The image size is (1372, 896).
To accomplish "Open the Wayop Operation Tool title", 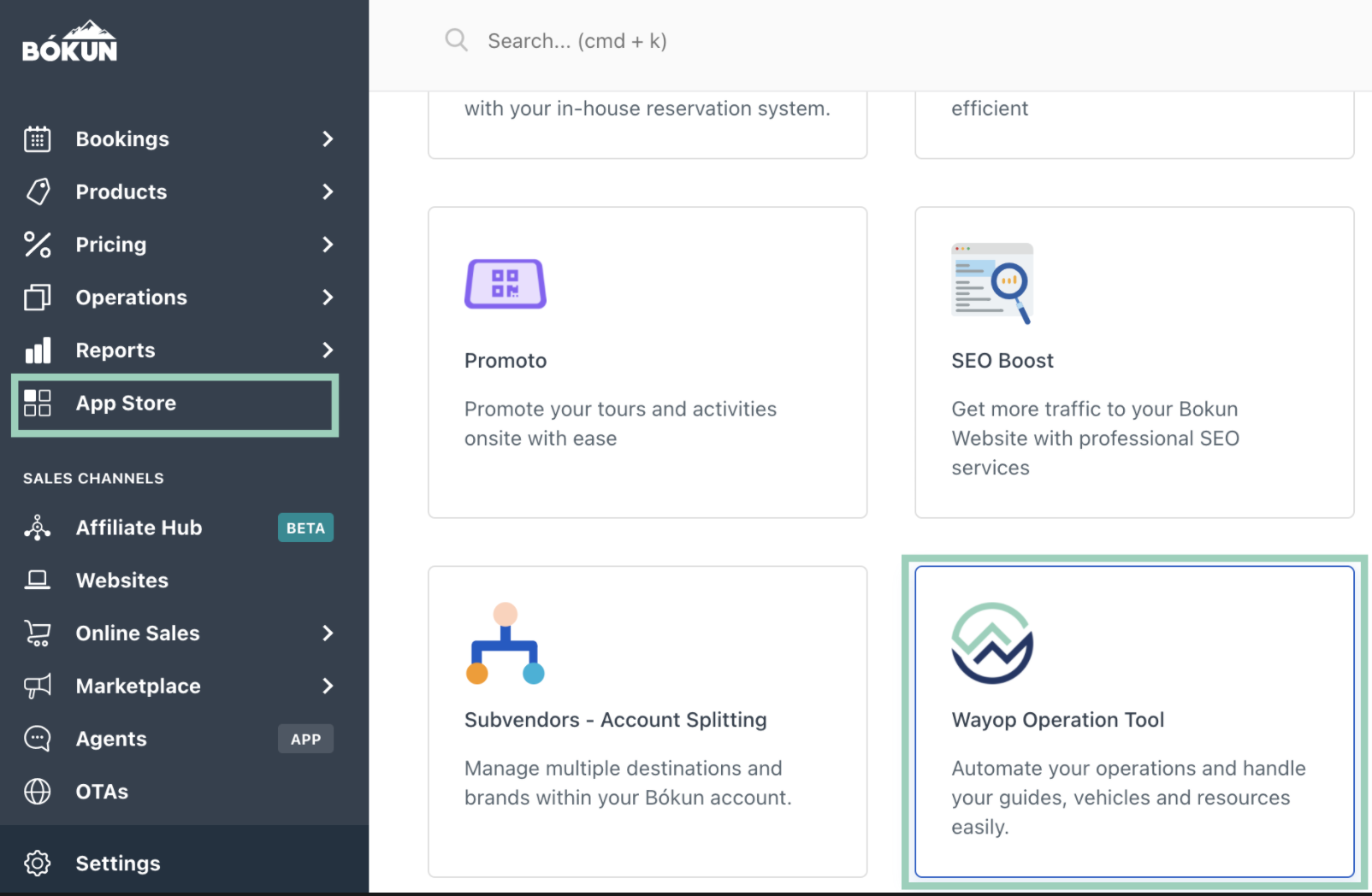I will [x=1058, y=720].
